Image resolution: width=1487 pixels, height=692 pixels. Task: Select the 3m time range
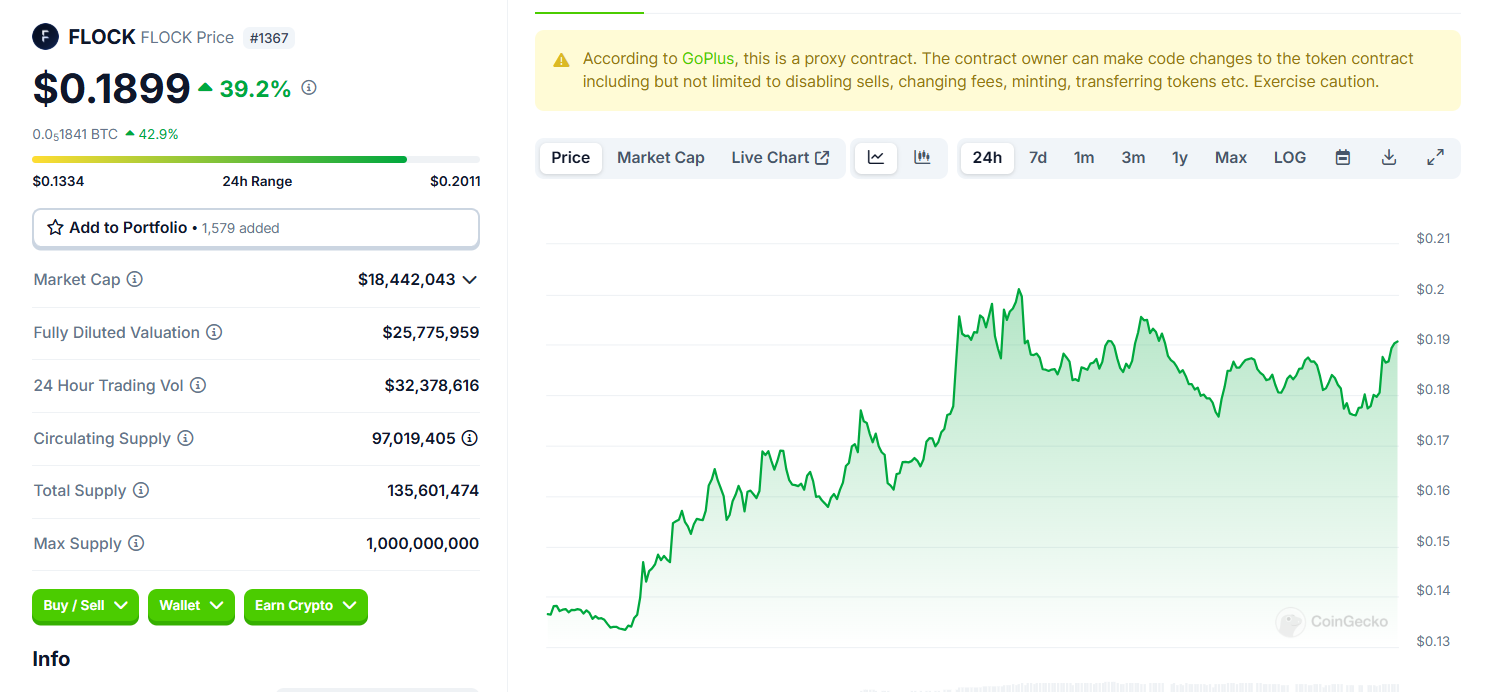[1133, 158]
